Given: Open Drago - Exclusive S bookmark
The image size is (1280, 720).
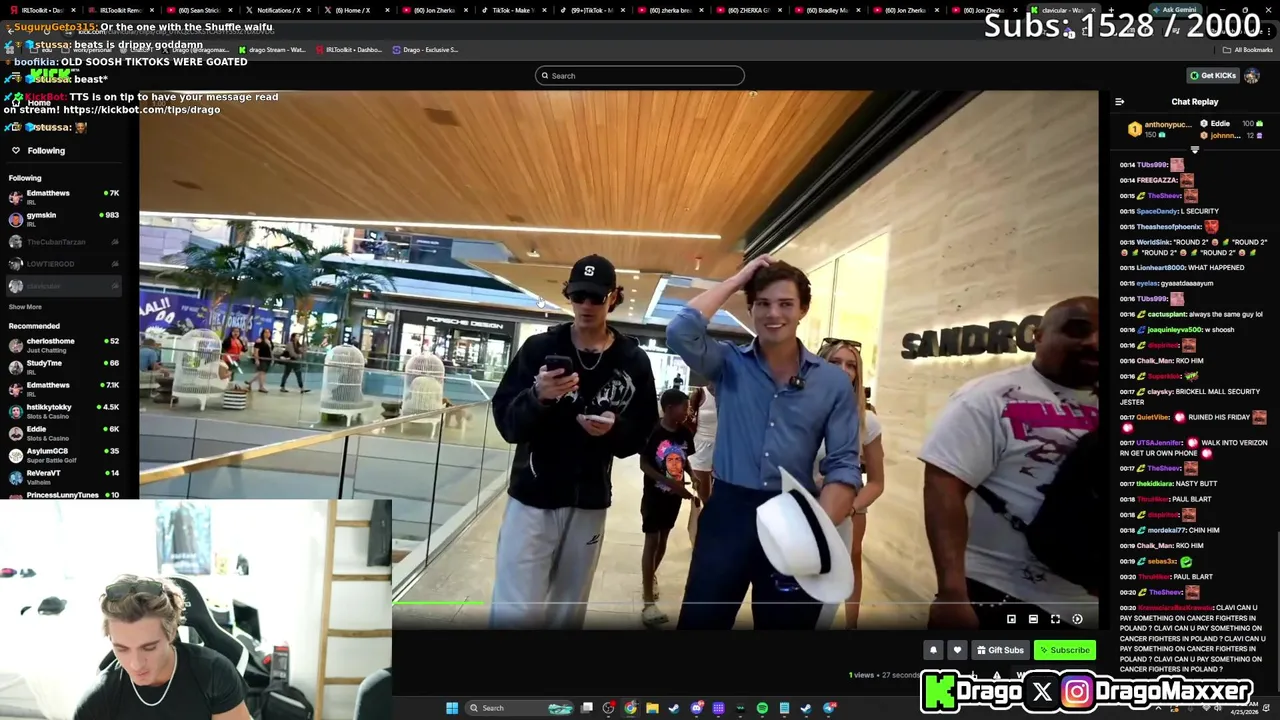Looking at the screenshot, I should pos(426,50).
